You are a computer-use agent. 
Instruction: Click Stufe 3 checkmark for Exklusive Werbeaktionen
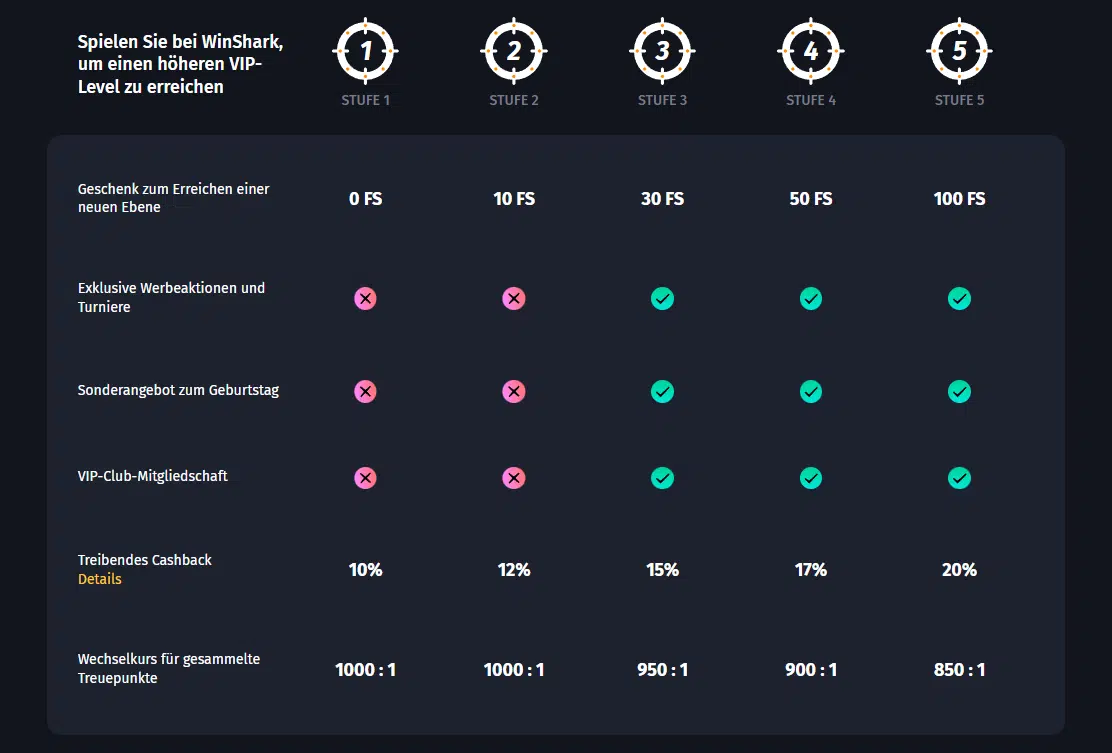tap(662, 299)
